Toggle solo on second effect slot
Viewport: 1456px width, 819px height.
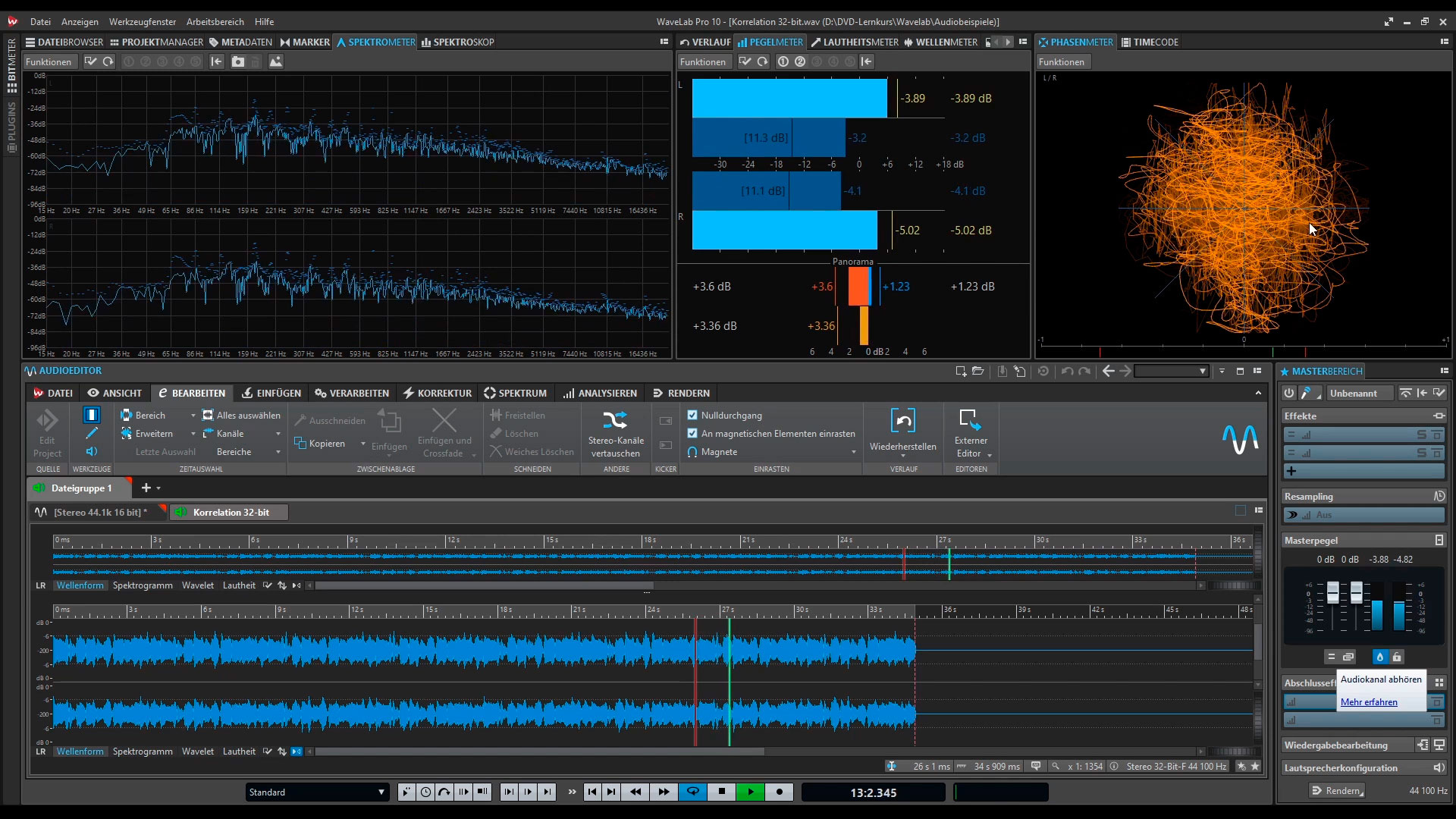(x=1422, y=453)
